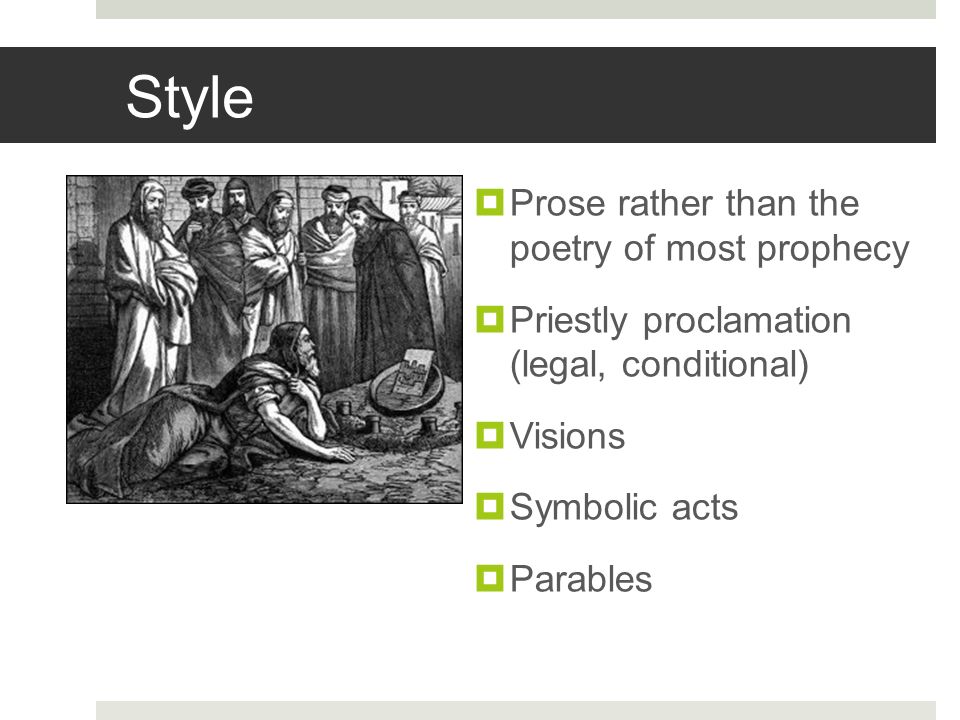Click the green bullet beside Prose rather than
The image size is (960, 720).
489,202
